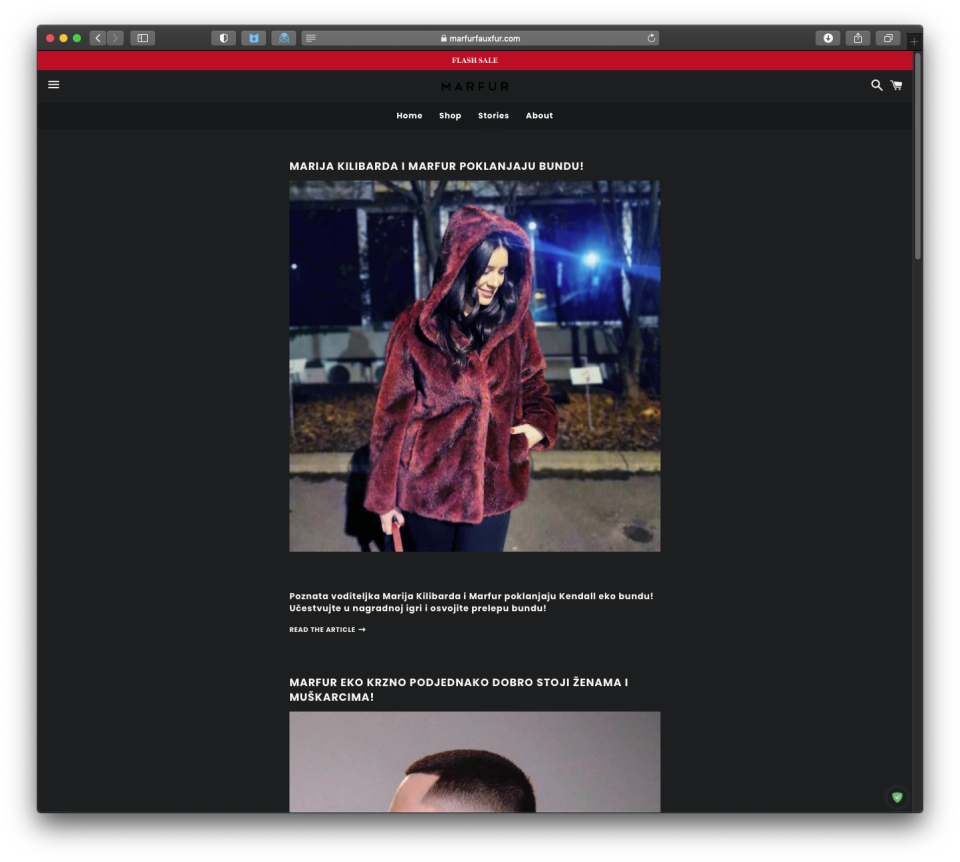
Task: Click the ghost-like extension icon
Action: click(x=283, y=38)
